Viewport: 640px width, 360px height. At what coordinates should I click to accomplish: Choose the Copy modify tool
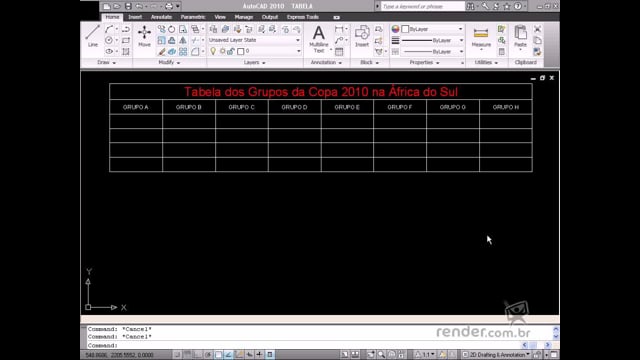(162, 29)
